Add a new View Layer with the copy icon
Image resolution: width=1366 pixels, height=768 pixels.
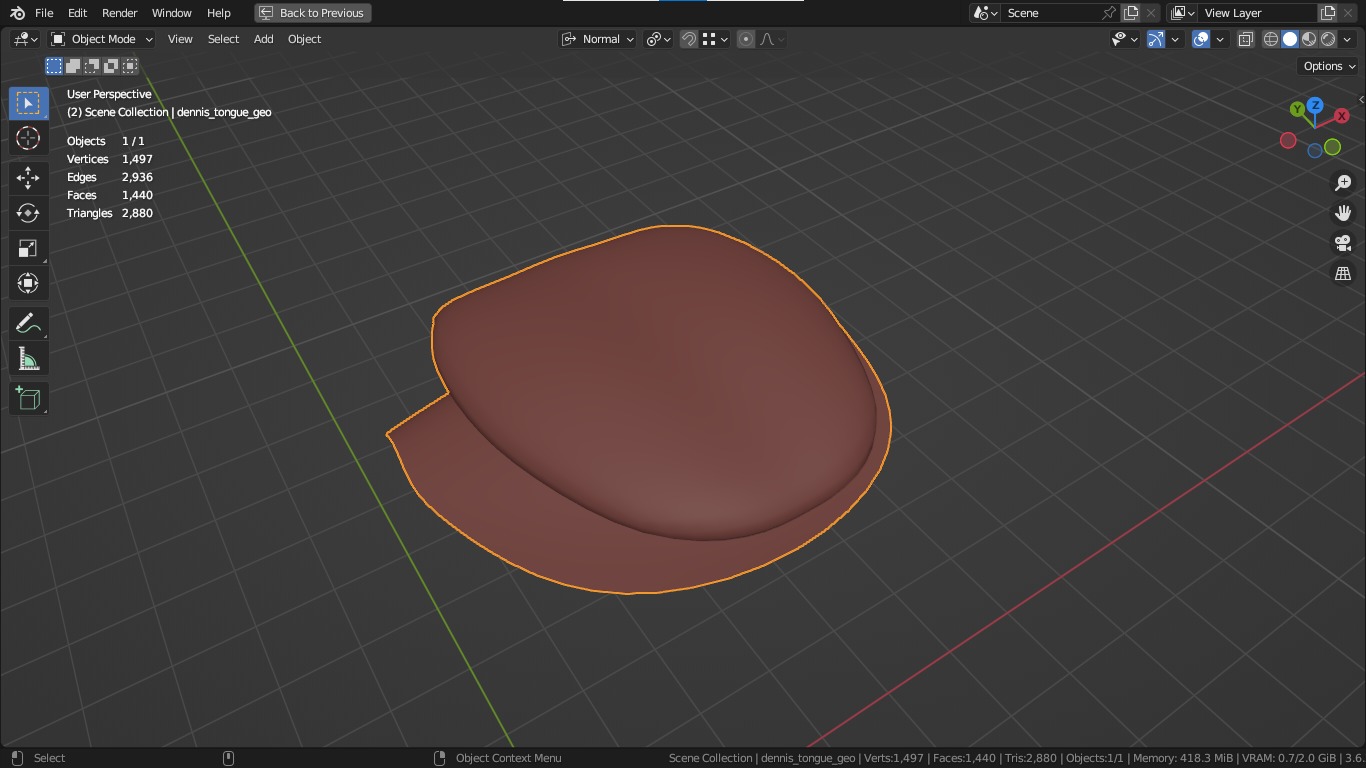tap(1328, 13)
